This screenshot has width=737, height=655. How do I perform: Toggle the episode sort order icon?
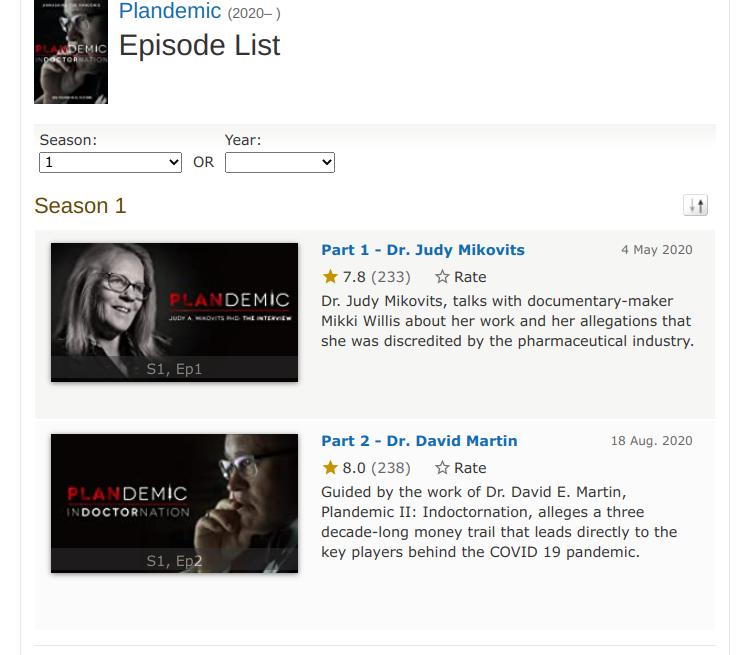tap(696, 205)
